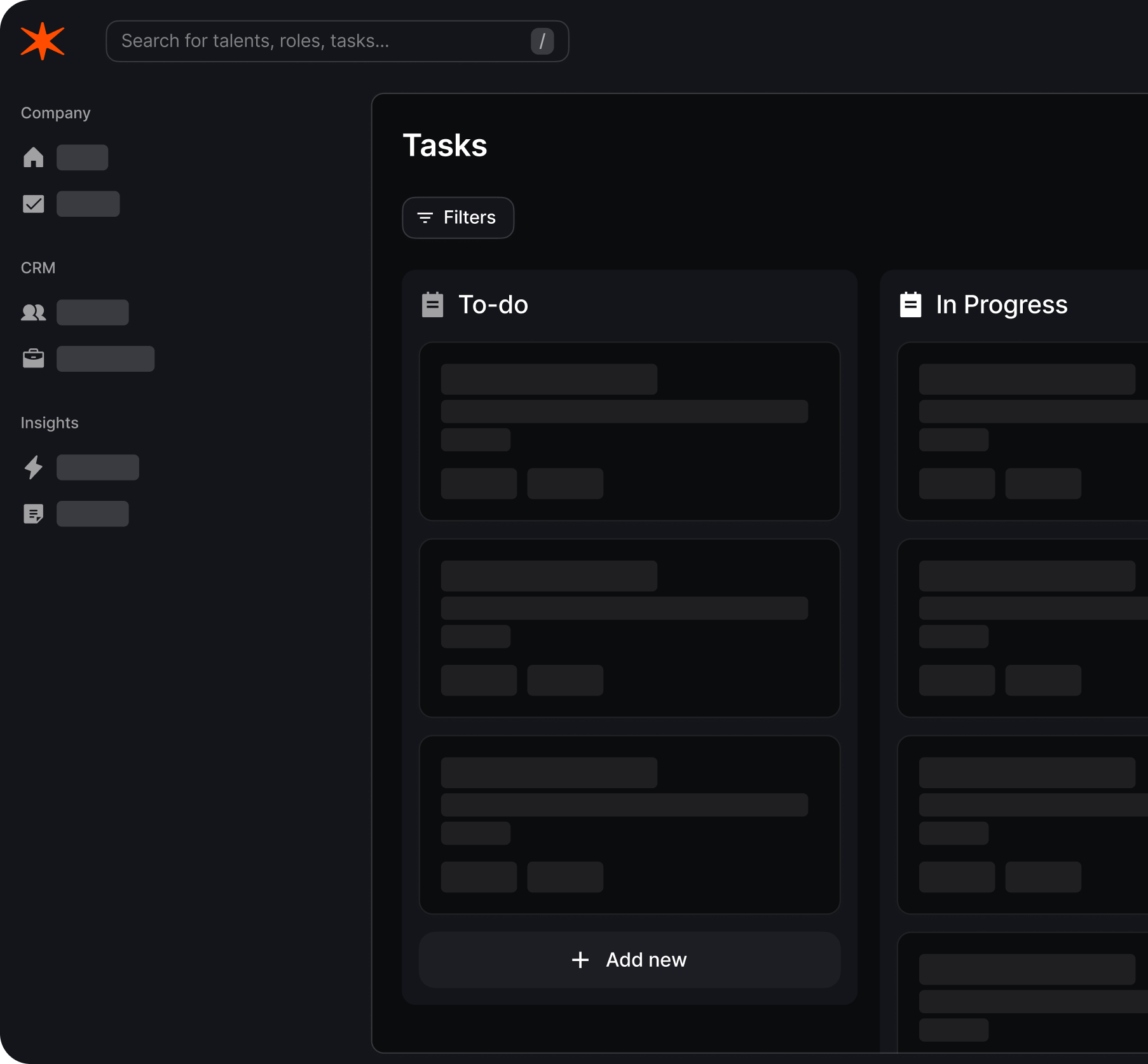Open the lightning bolt icon under Insights

(33, 467)
